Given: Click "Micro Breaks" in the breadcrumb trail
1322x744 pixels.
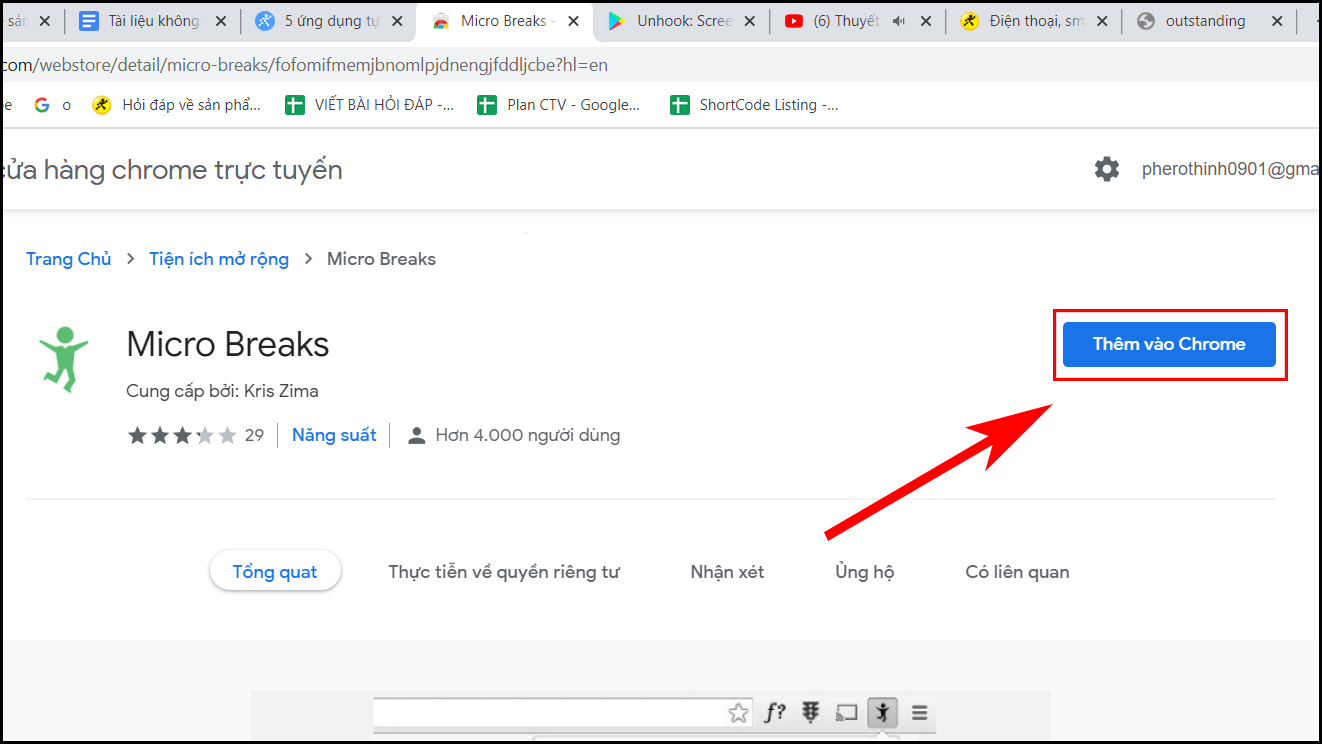Looking at the screenshot, I should point(382,259).
